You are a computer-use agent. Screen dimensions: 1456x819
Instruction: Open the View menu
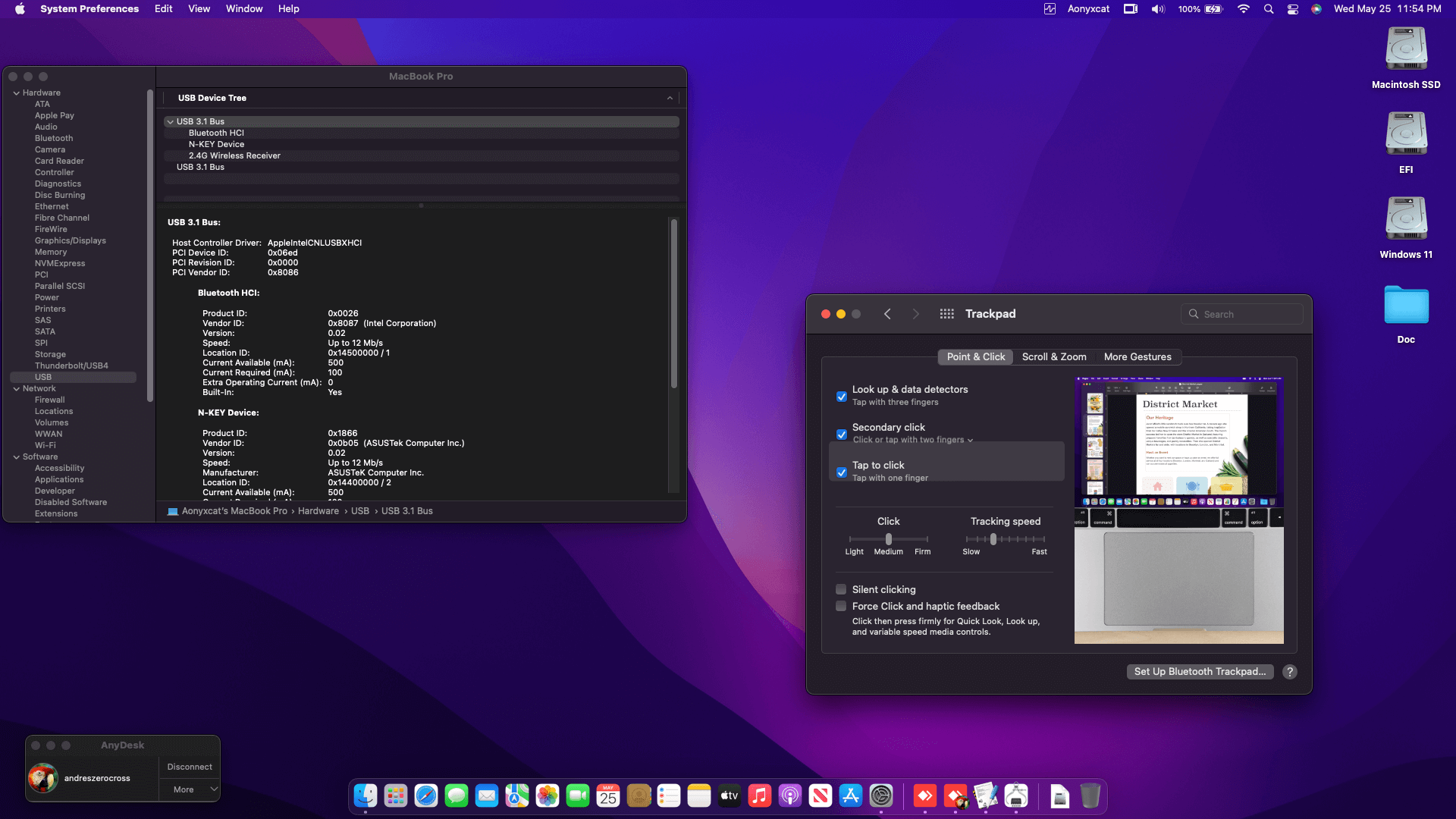pyautogui.click(x=199, y=9)
